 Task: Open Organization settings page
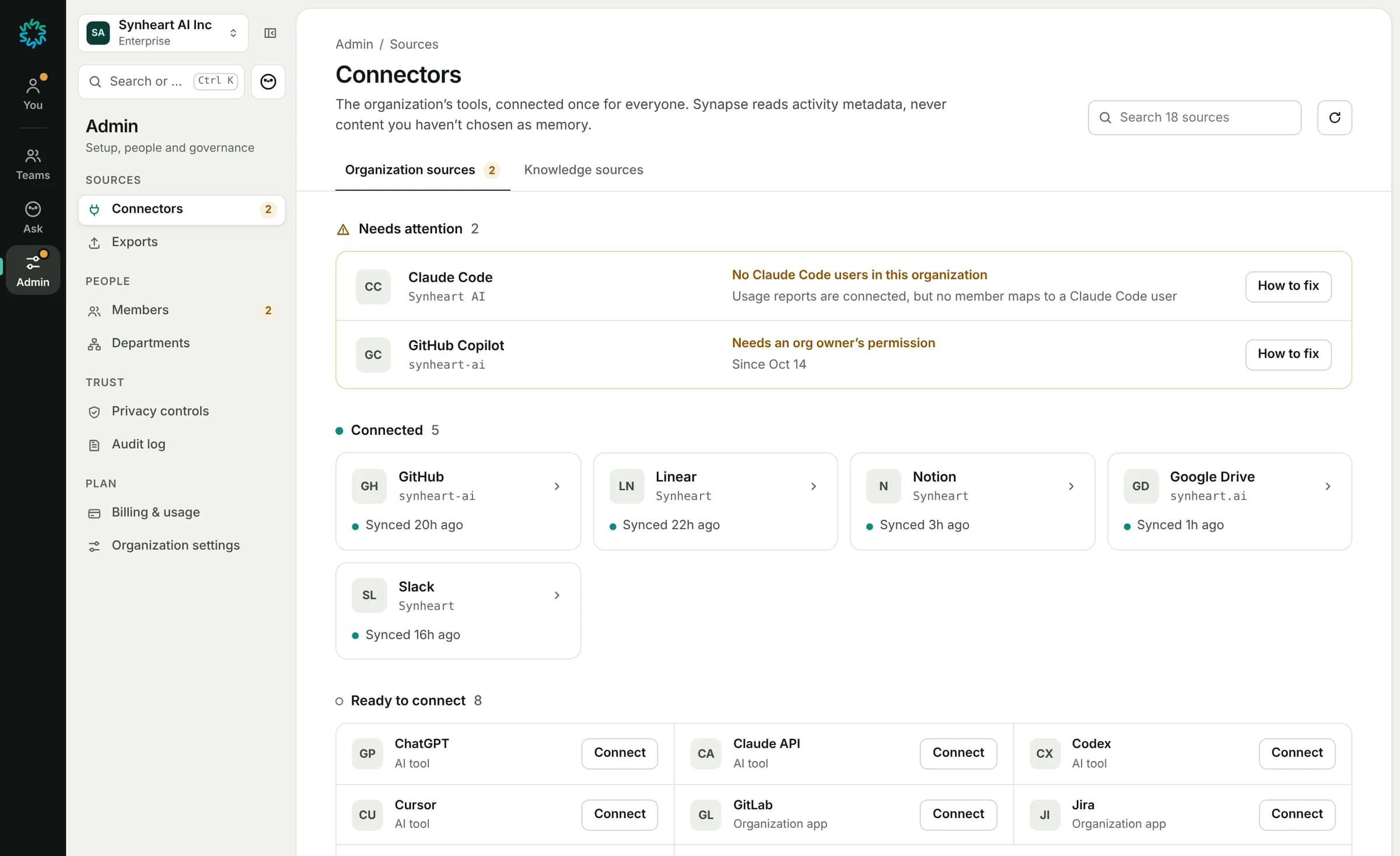[x=181, y=546]
